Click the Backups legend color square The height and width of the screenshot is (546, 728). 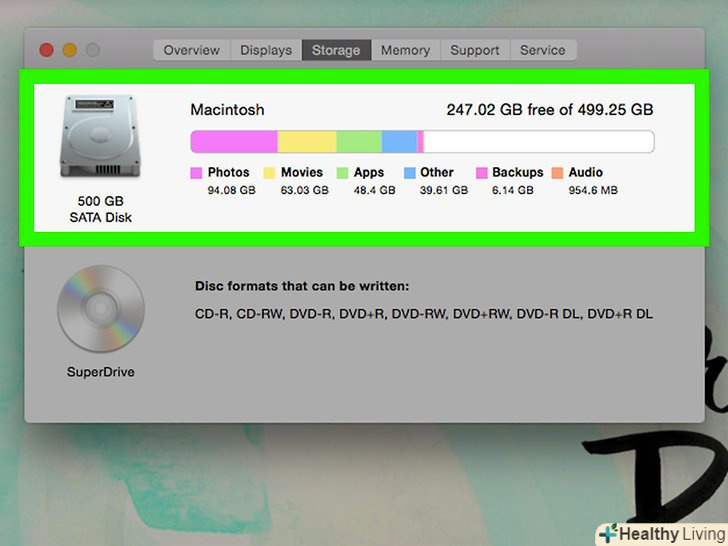point(482,173)
